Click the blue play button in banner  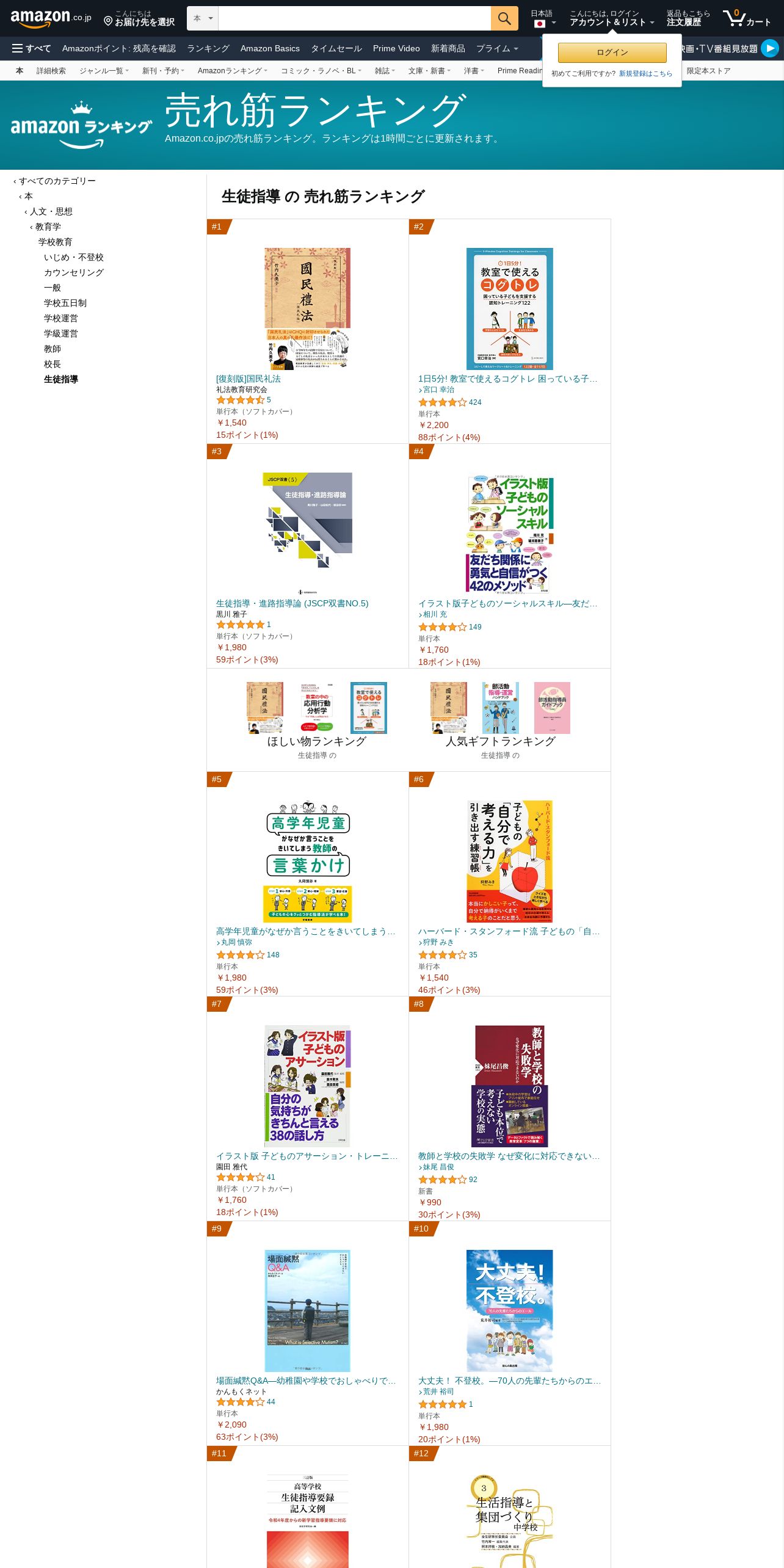[770, 48]
